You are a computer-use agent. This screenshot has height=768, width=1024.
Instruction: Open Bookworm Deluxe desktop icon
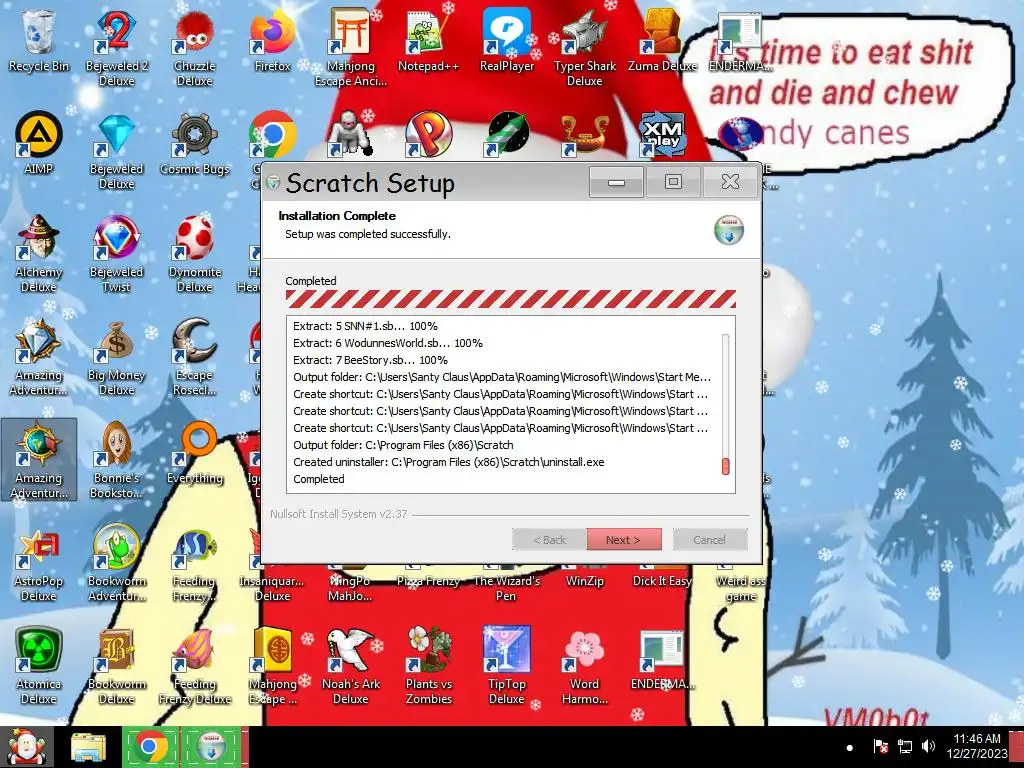pyautogui.click(x=116, y=666)
